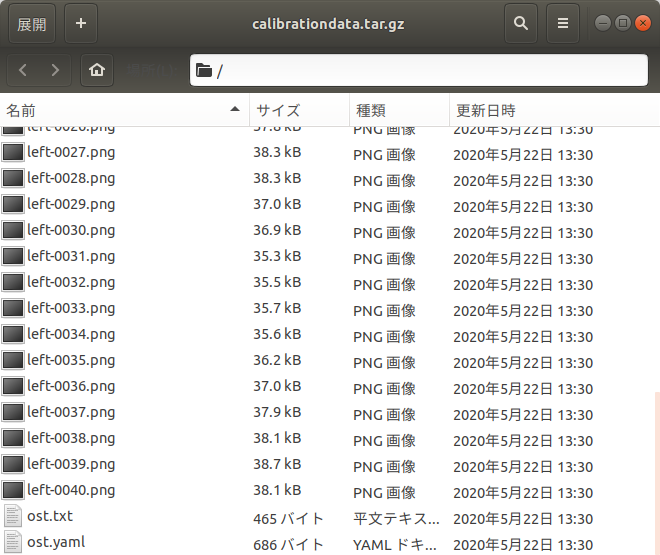This screenshot has height=555, width=660.
Task: Click file name left-0030.png
Action: pos(71,231)
